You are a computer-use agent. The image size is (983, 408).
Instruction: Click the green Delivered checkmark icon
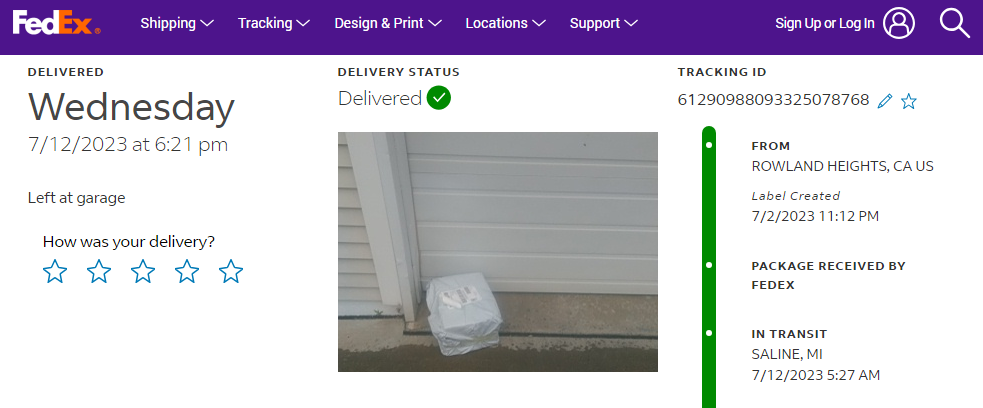pos(439,98)
